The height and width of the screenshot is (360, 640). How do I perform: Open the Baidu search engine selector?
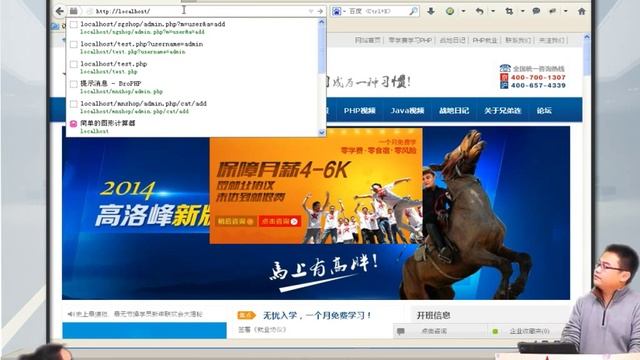click(339, 11)
